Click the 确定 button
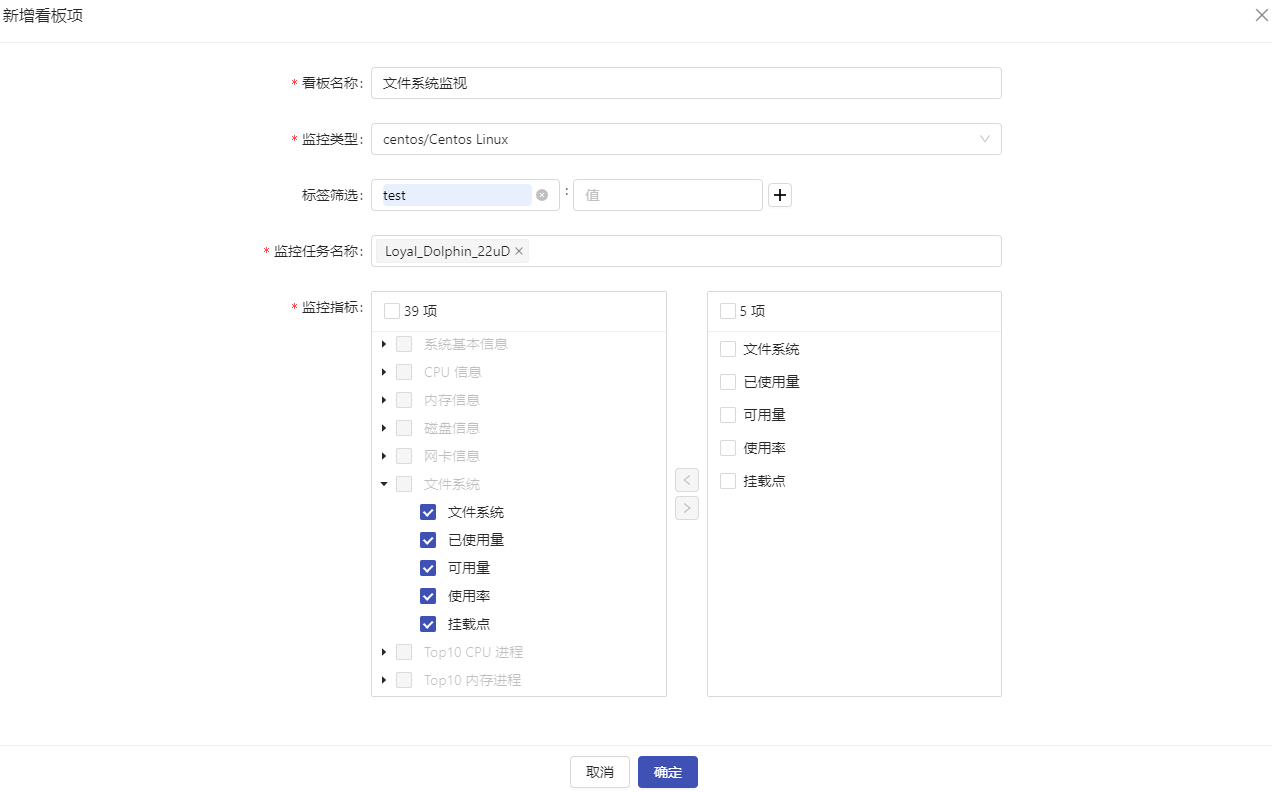The image size is (1272, 792). click(667, 772)
